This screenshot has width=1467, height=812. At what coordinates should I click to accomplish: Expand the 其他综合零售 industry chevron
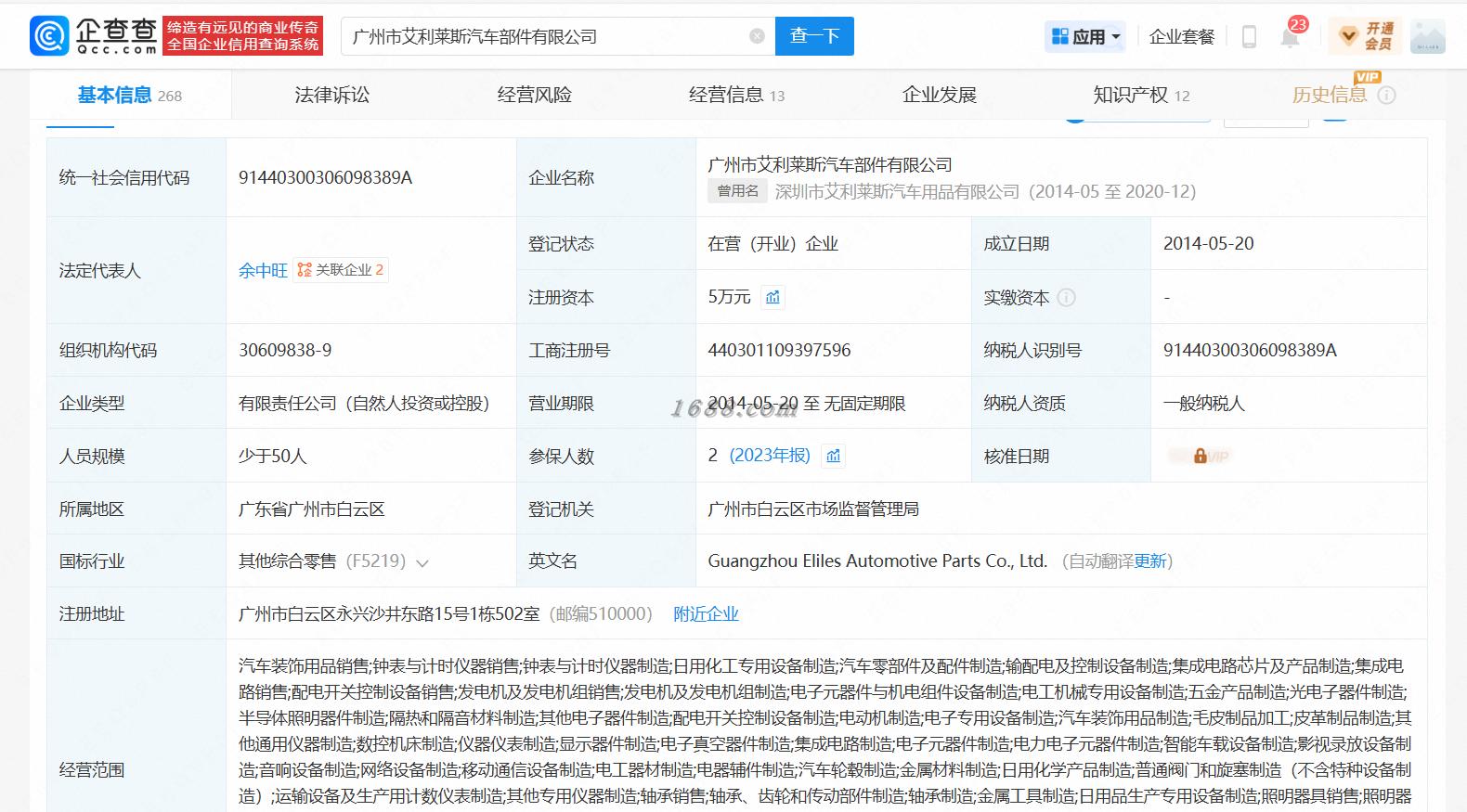click(x=422, y=562)
